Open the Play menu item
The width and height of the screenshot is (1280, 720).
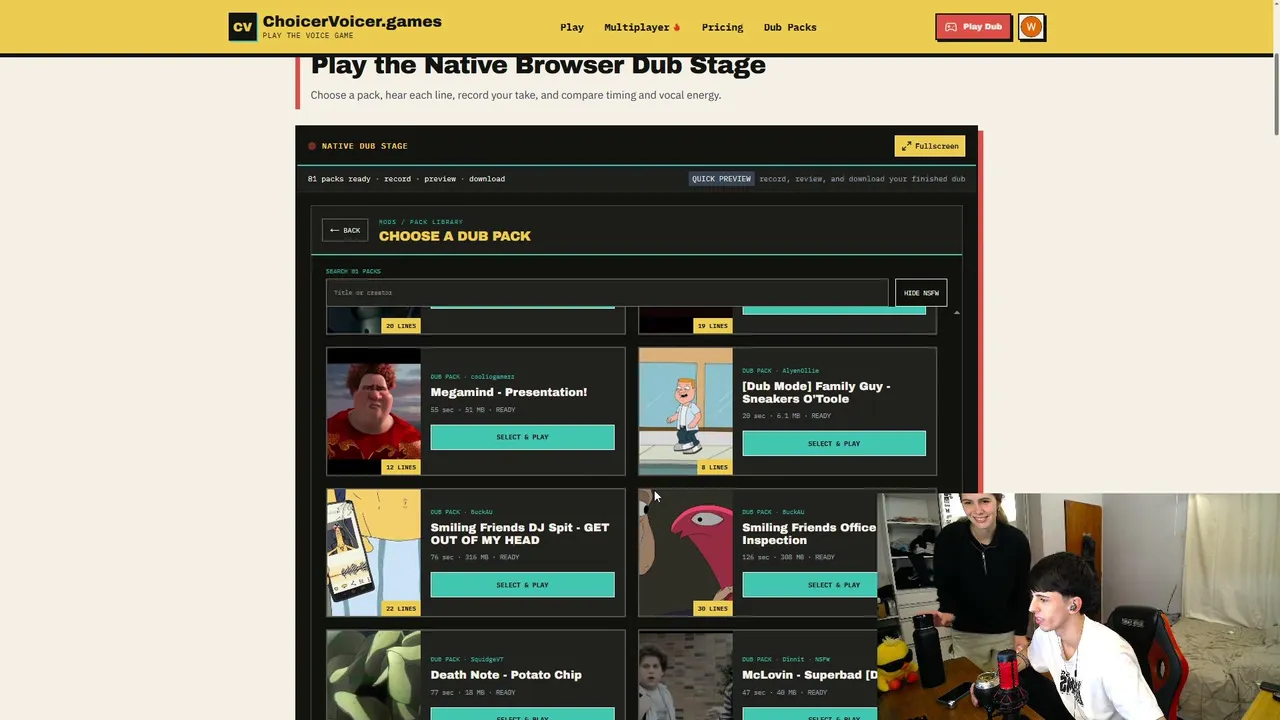pyautogui.click(x=572, y=27)
